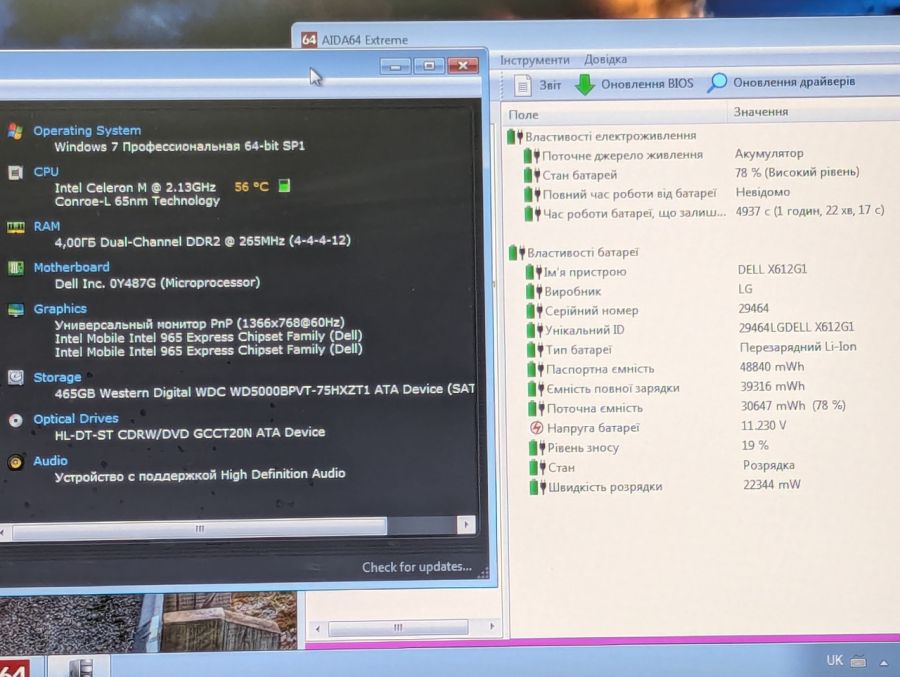Viewport: 900px width, 677px height.
Task: Click battery icon beside Повний час роботи від батареї
Action: 533,195
